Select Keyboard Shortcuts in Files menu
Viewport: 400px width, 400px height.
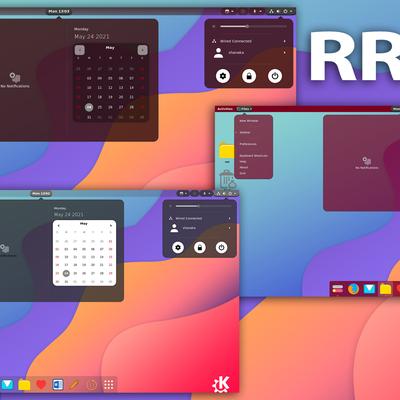254,156
